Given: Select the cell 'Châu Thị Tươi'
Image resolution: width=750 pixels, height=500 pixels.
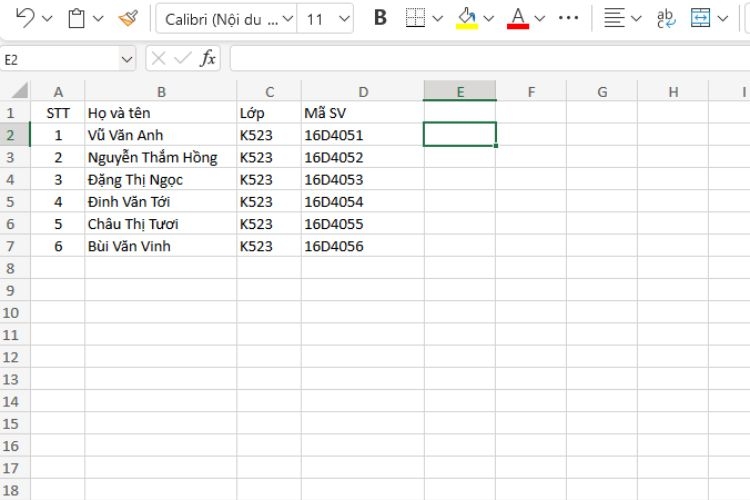Looking at the screenshot, I should coord(161,223).
